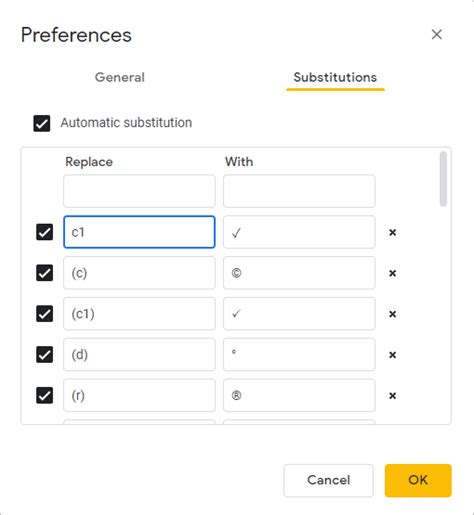The height and width of the screenshot is (515, 474).
Task: Focus the empty Replace input field
Action: (139, 191)
